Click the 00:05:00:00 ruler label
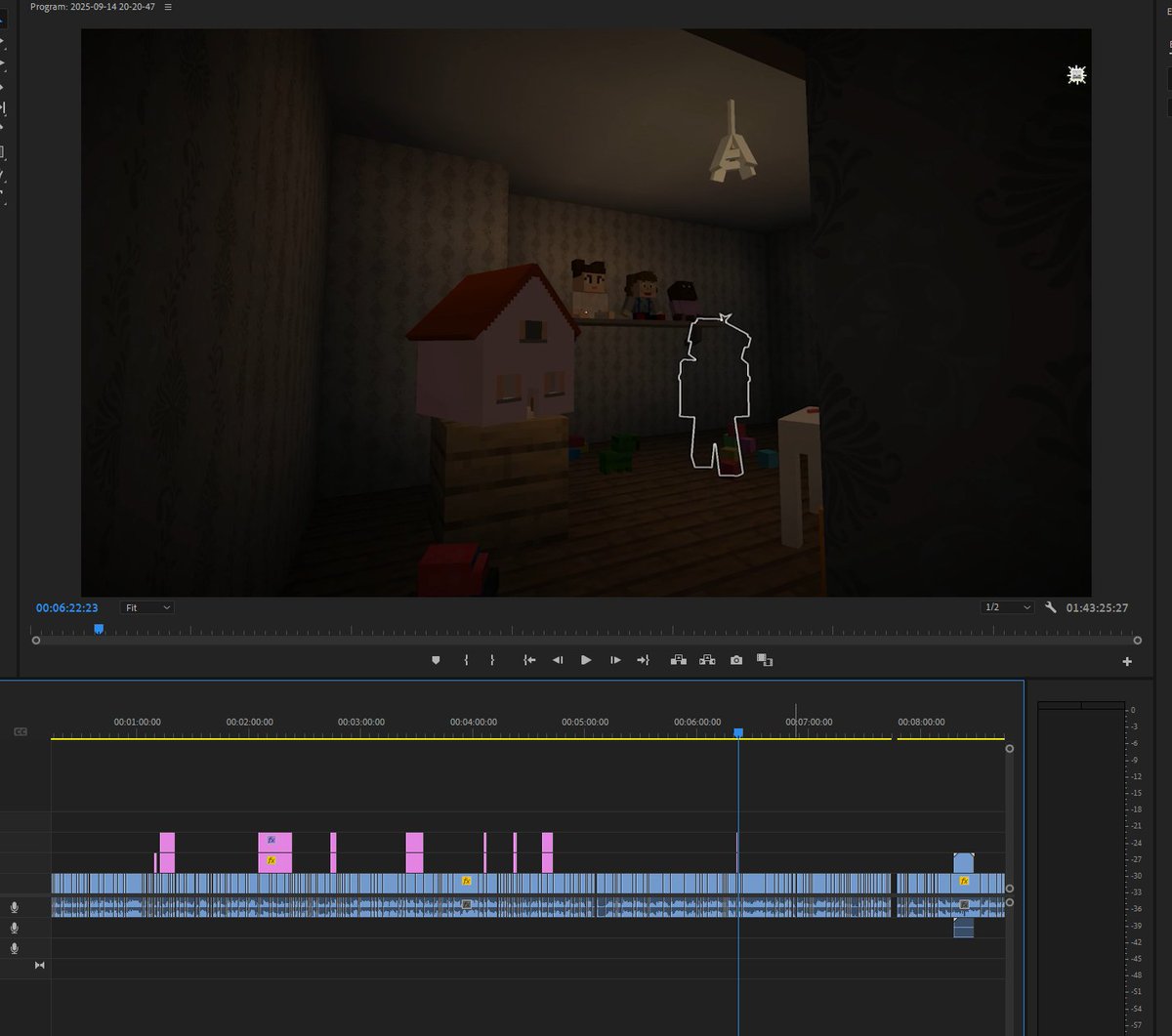Screen dimensions: 1172x1036 pos(585,723)
